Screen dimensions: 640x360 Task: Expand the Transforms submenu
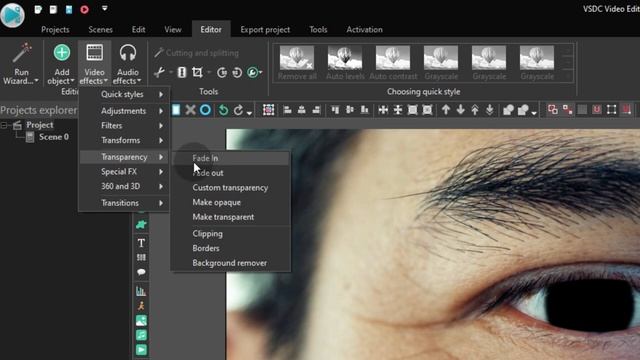[124, 140]
